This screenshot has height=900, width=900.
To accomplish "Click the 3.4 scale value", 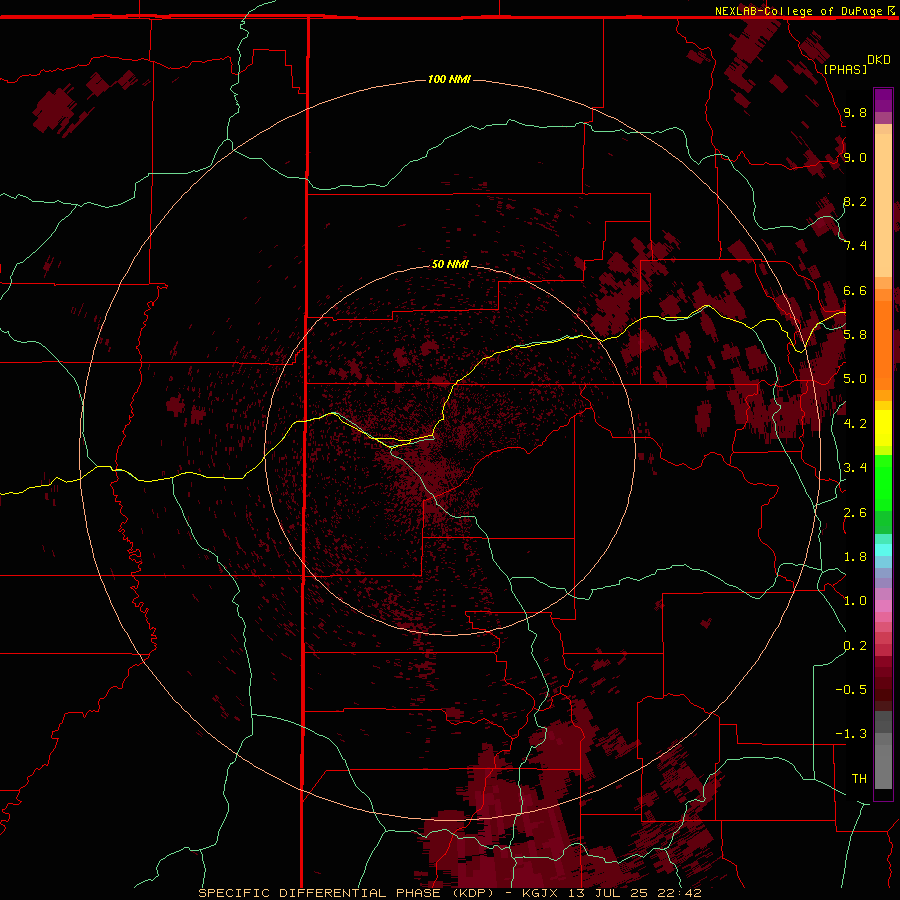I will pyautogui.click(x=855, y=468).
